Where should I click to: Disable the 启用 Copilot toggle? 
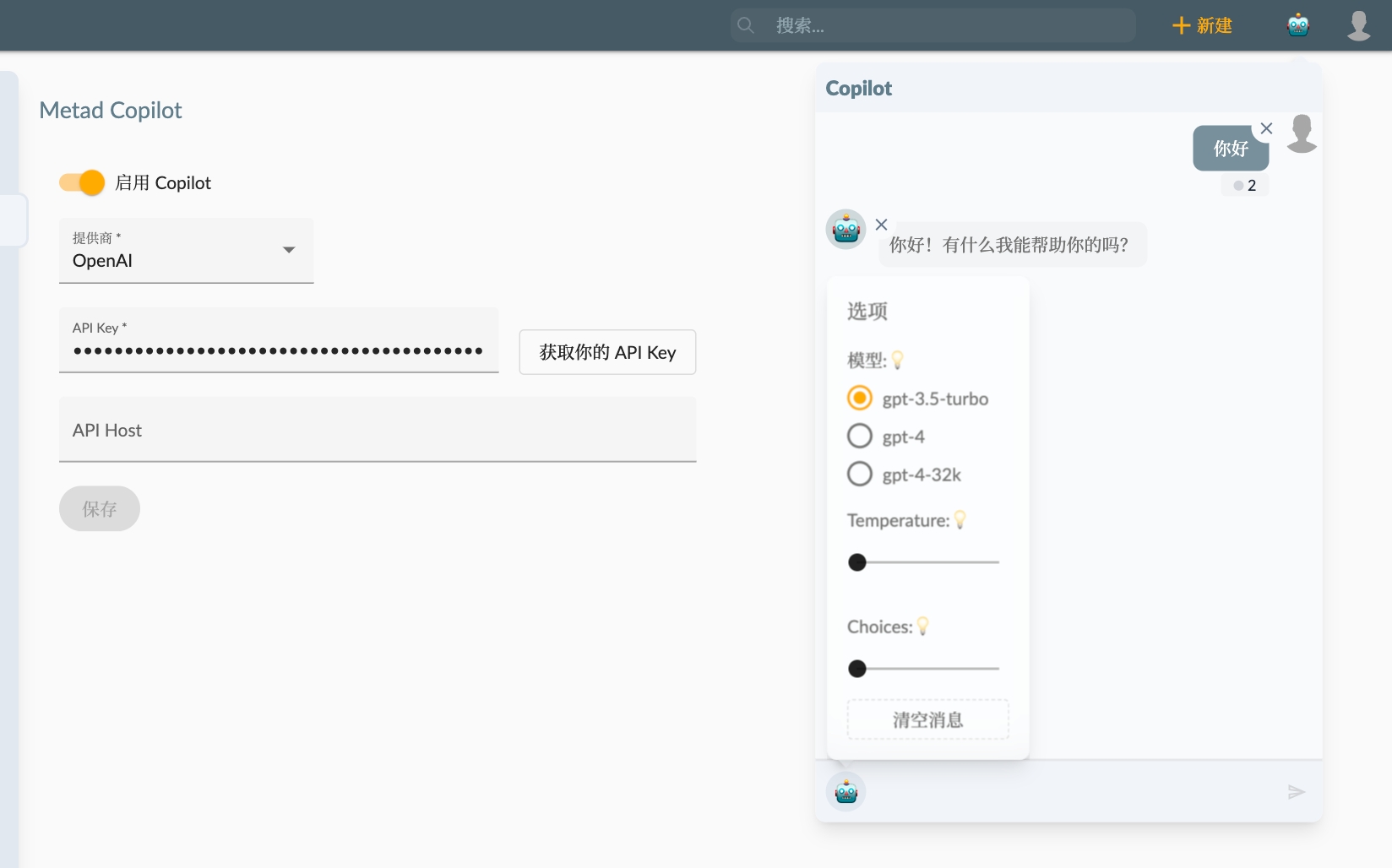point(80,182)
